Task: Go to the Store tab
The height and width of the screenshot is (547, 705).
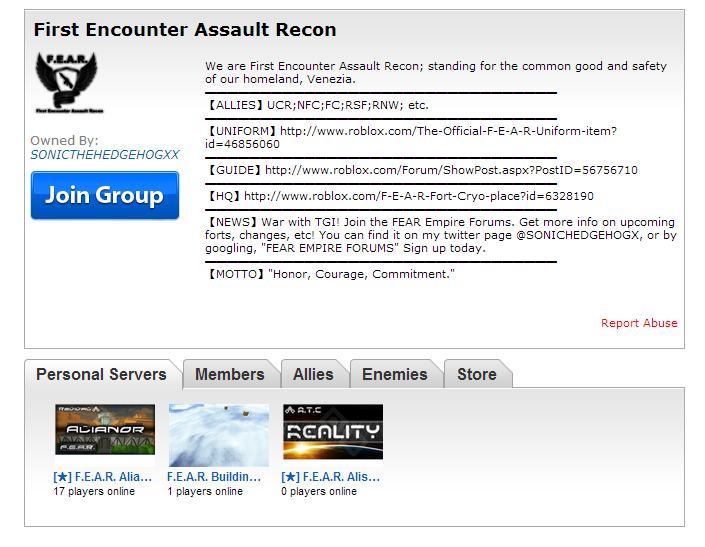Action: pyautogui.click(x=476, y=375)
